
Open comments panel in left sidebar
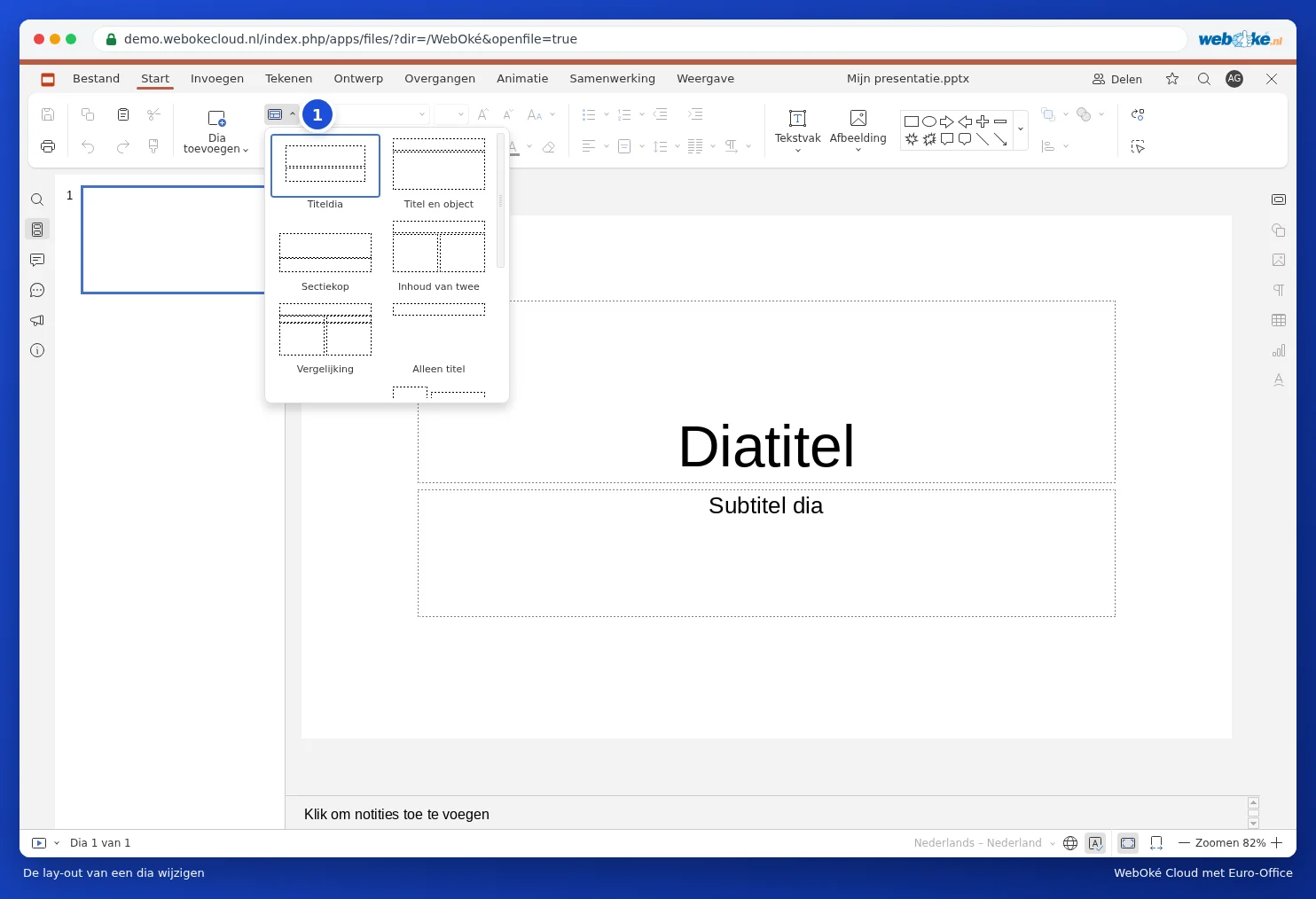(37, 260)
